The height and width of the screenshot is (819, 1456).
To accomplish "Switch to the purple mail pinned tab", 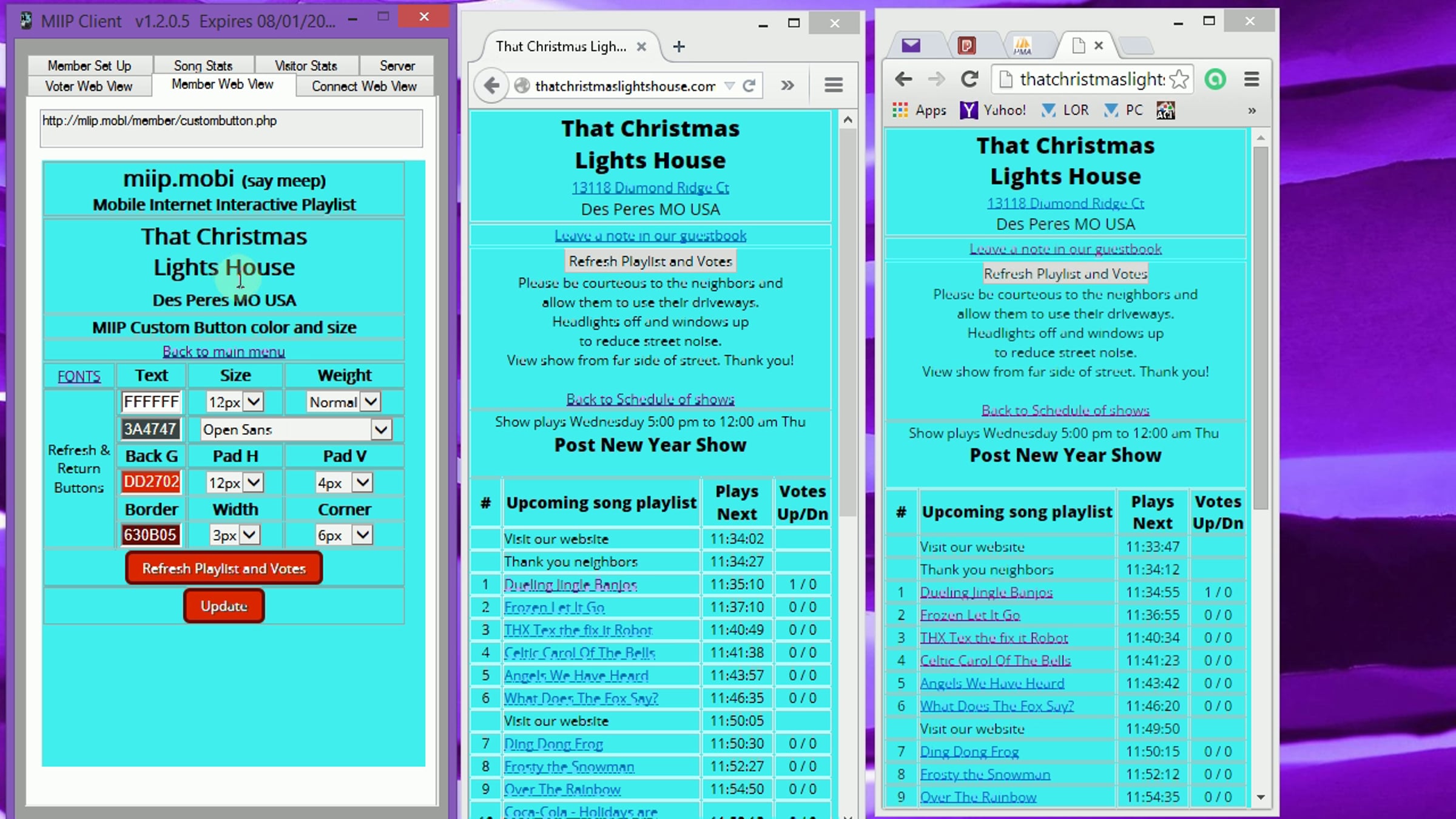I will [x=911, y=45].
